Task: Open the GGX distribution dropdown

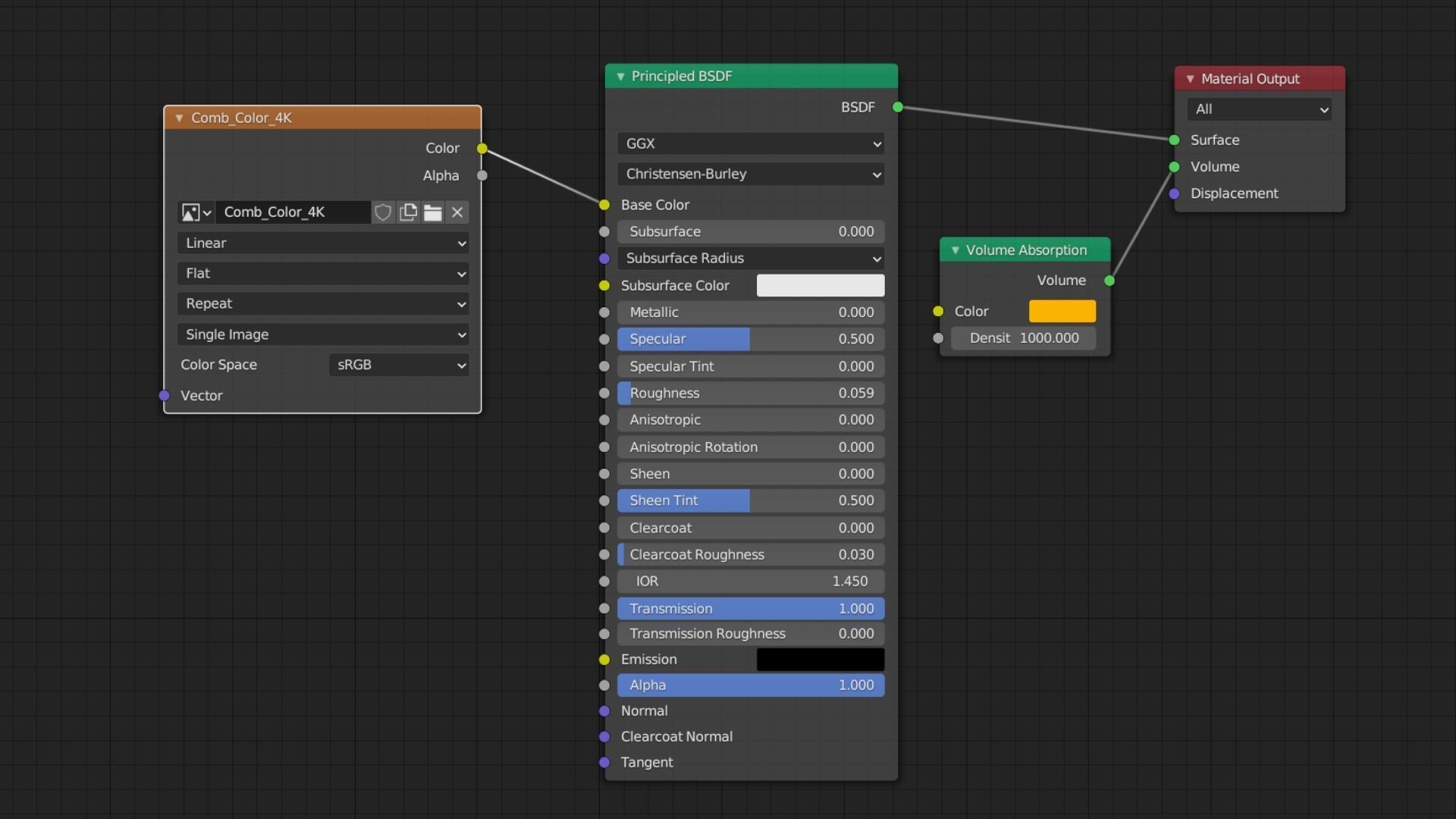Action: 751,144
